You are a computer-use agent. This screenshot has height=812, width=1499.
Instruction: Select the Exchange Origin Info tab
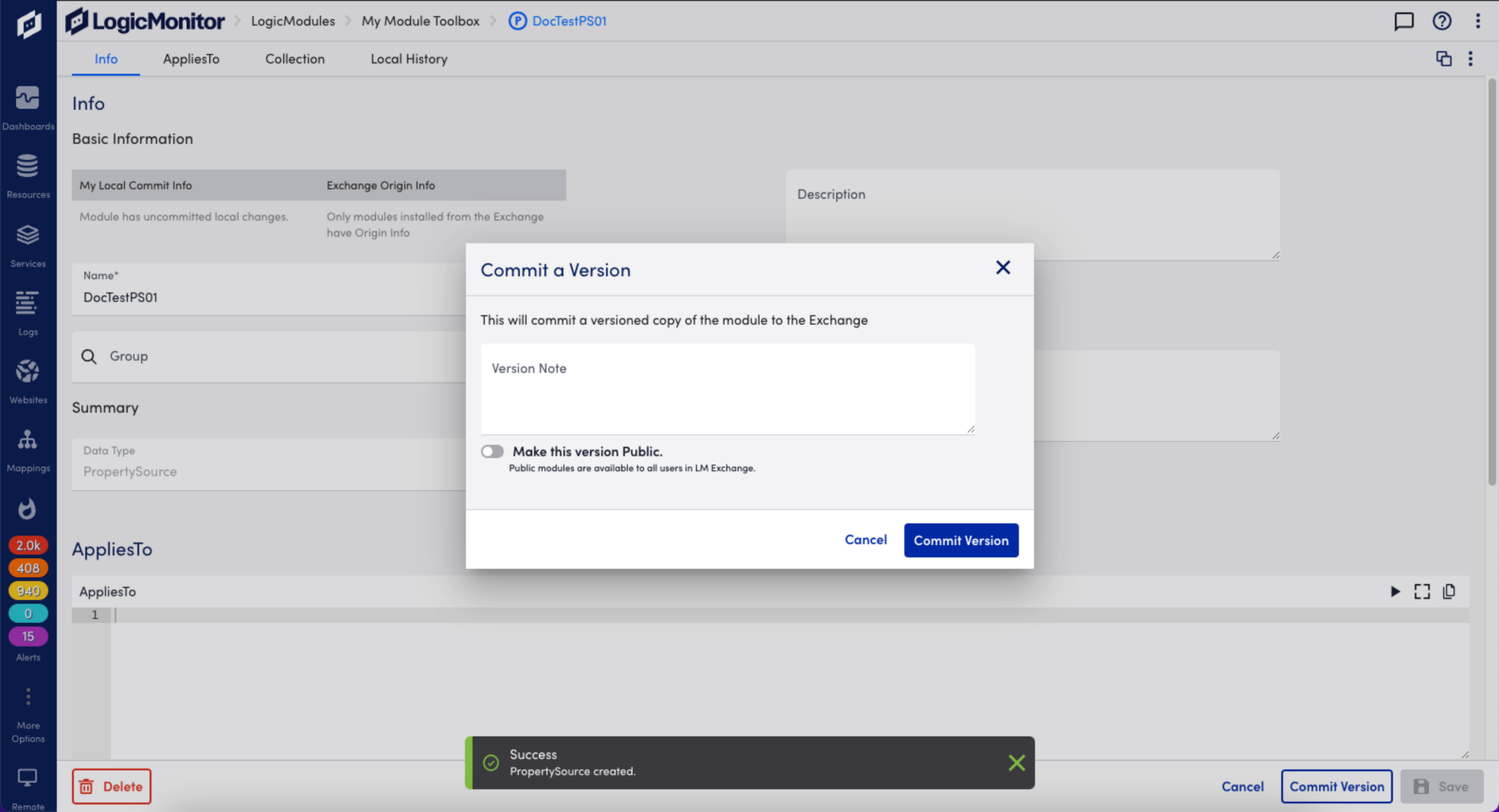(x=381, y=184)
